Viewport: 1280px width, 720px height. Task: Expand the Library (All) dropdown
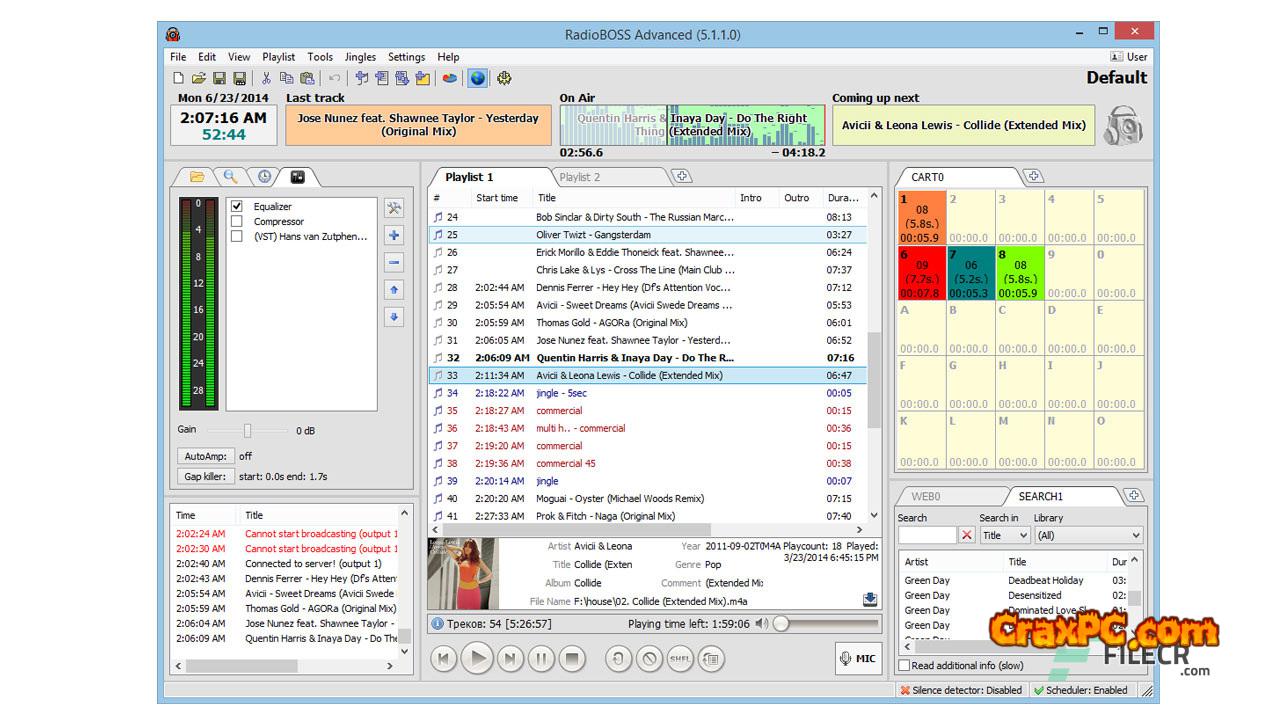pyautogui.click(x=1088, y=536)
